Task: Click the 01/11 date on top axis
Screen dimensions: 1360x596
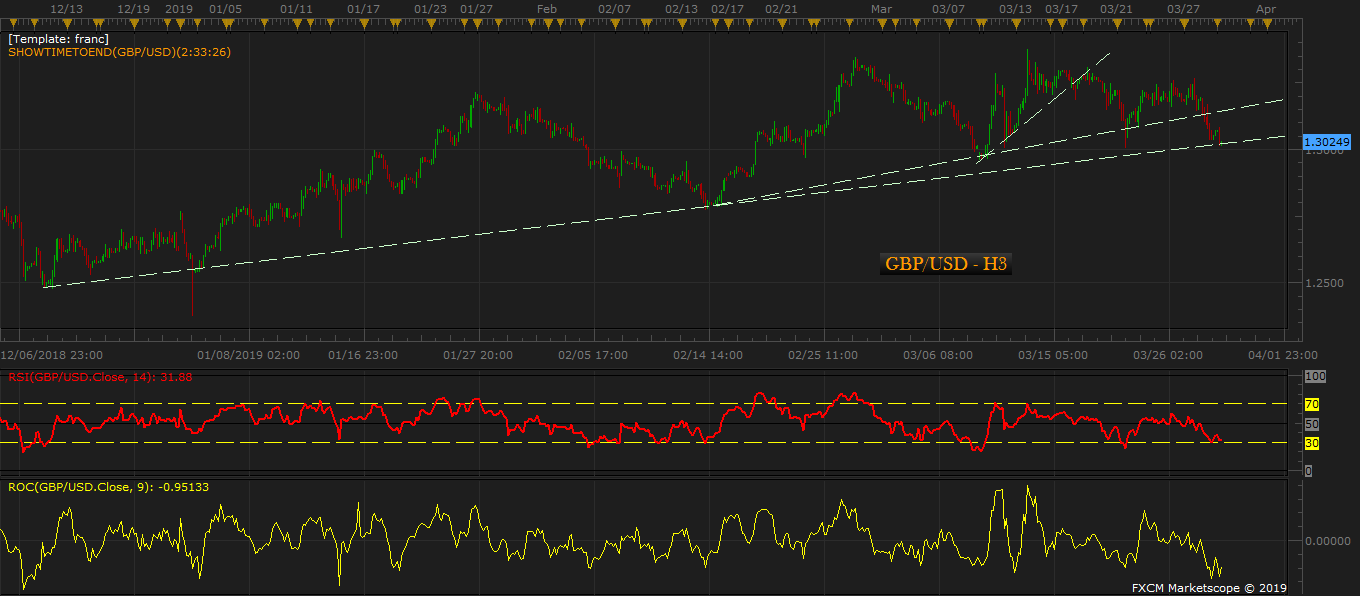Action: coord(297,8)
